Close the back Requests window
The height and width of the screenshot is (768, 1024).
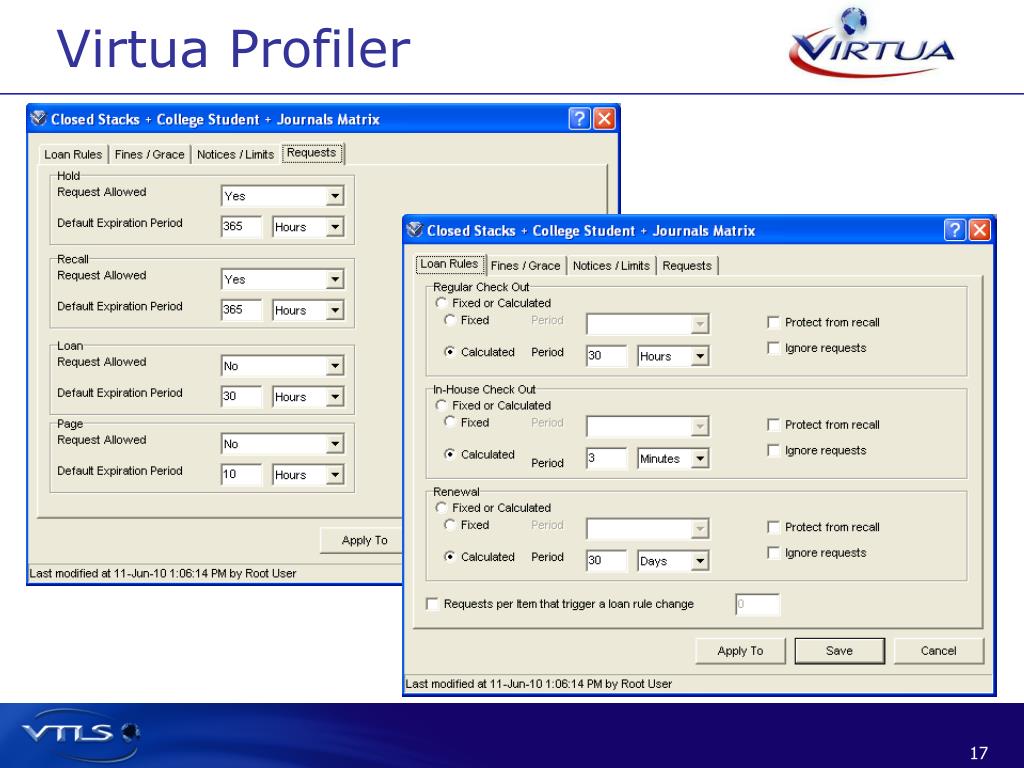pyautogui.click(x=604, y=119)
